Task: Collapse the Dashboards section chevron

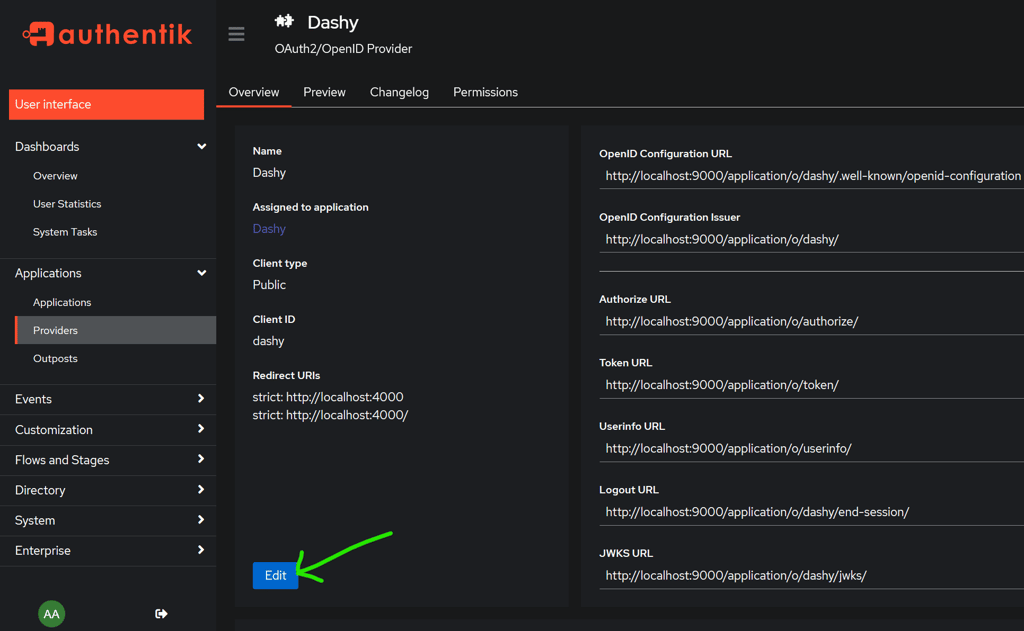Action: pos(202,146)
